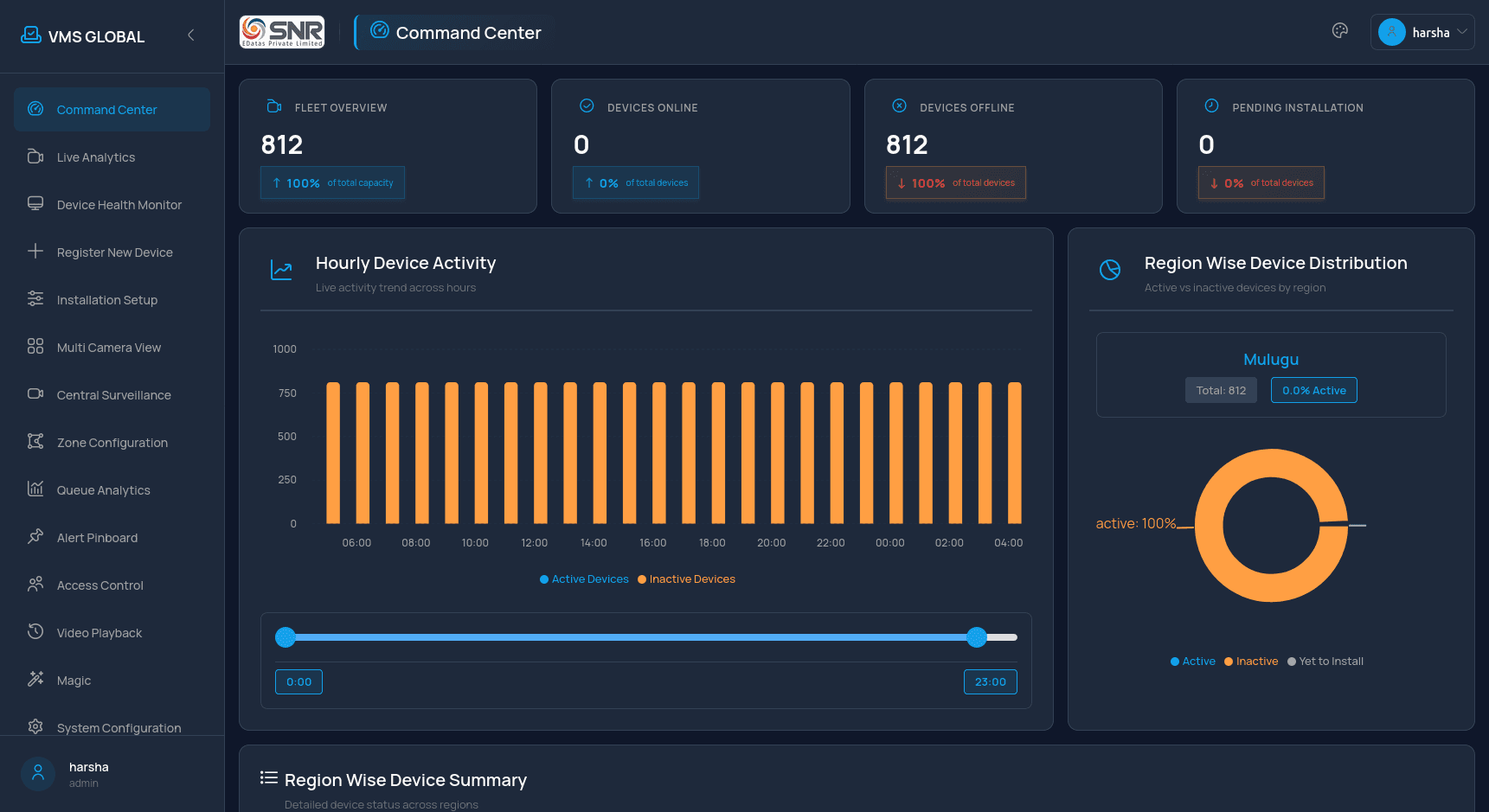Toggle Yet to Install legend on donut chart

pos(1325,662)
